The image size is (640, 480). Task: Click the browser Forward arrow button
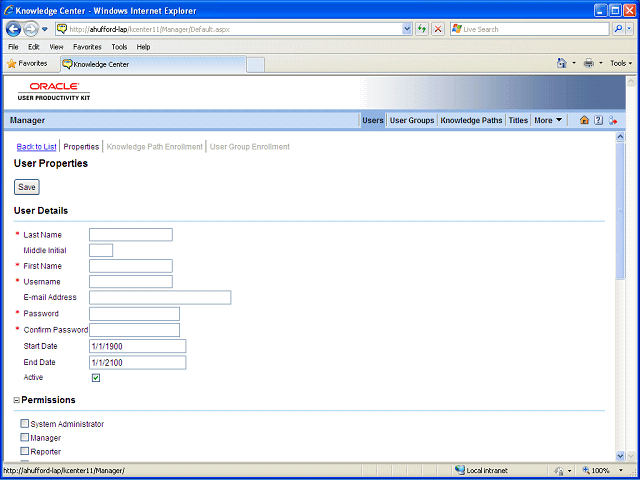[x=31, y=29]
